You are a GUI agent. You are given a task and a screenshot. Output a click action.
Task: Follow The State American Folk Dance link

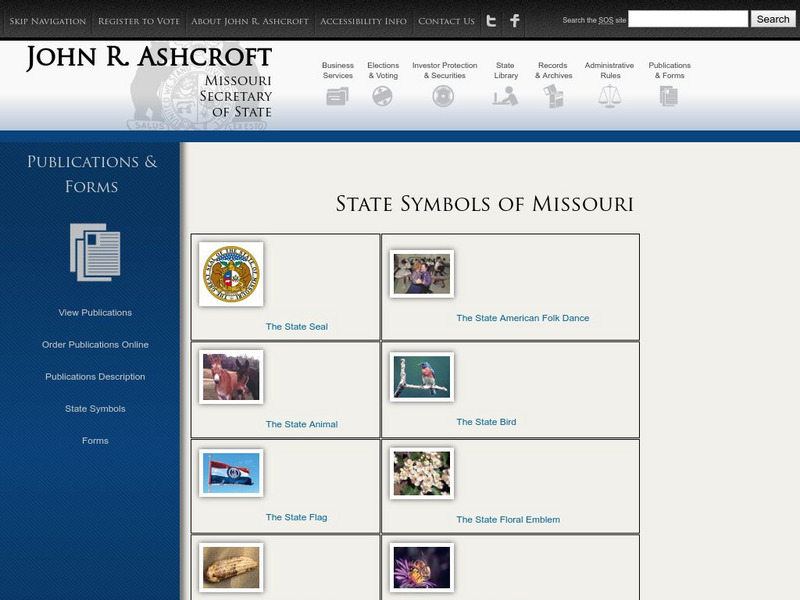[x=522, y=318]
